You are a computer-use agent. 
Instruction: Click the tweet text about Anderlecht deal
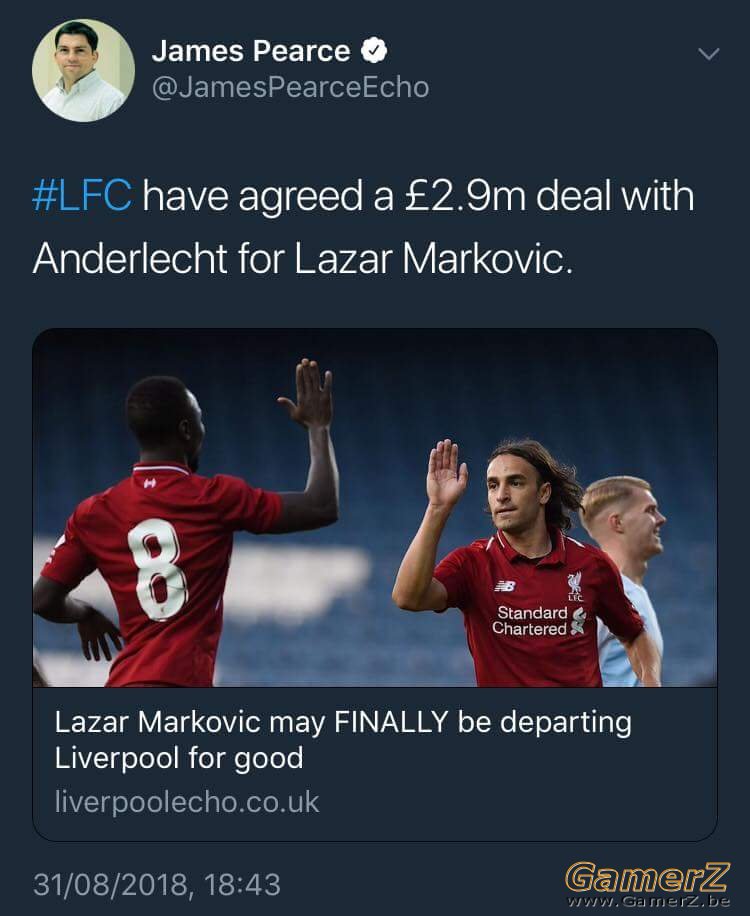(363, 227)
